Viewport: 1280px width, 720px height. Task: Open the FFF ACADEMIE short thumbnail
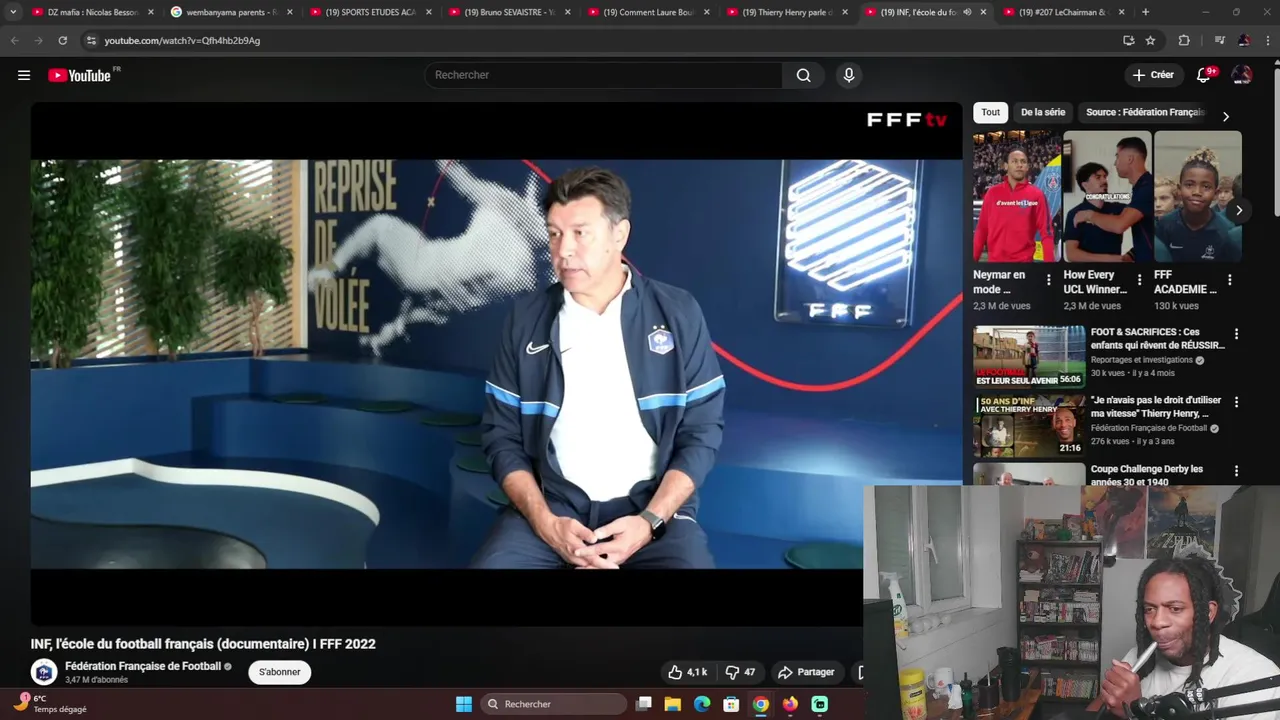click(x=1198, y=196)
